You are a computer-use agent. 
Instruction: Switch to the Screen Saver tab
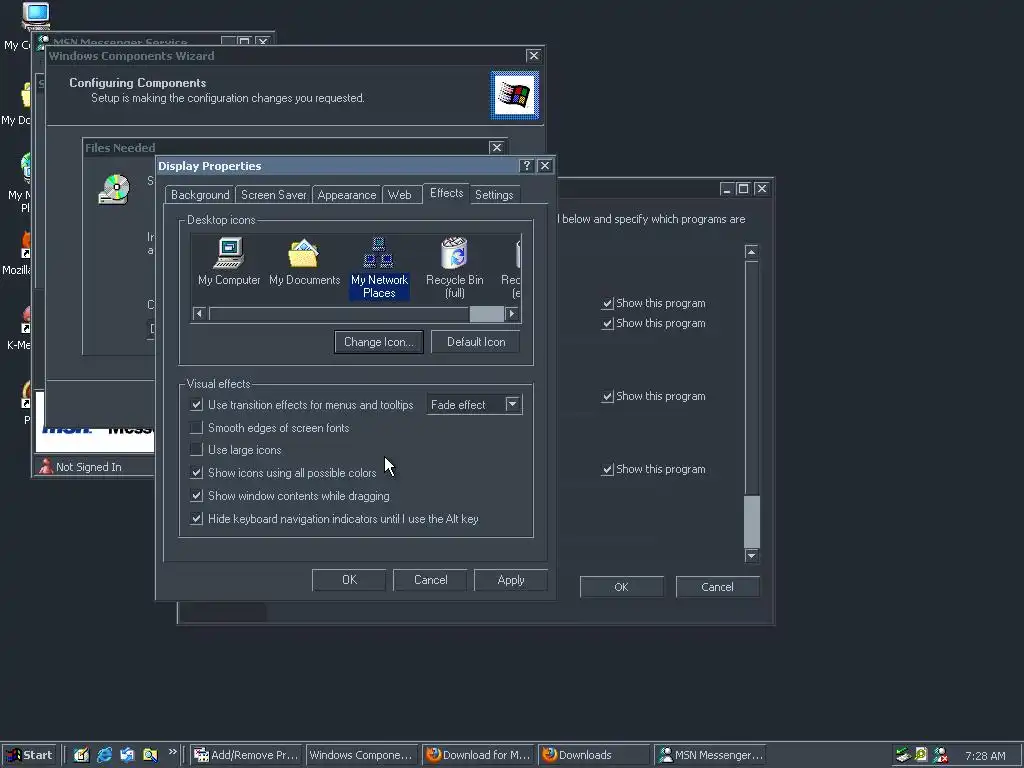coord(274,195)
